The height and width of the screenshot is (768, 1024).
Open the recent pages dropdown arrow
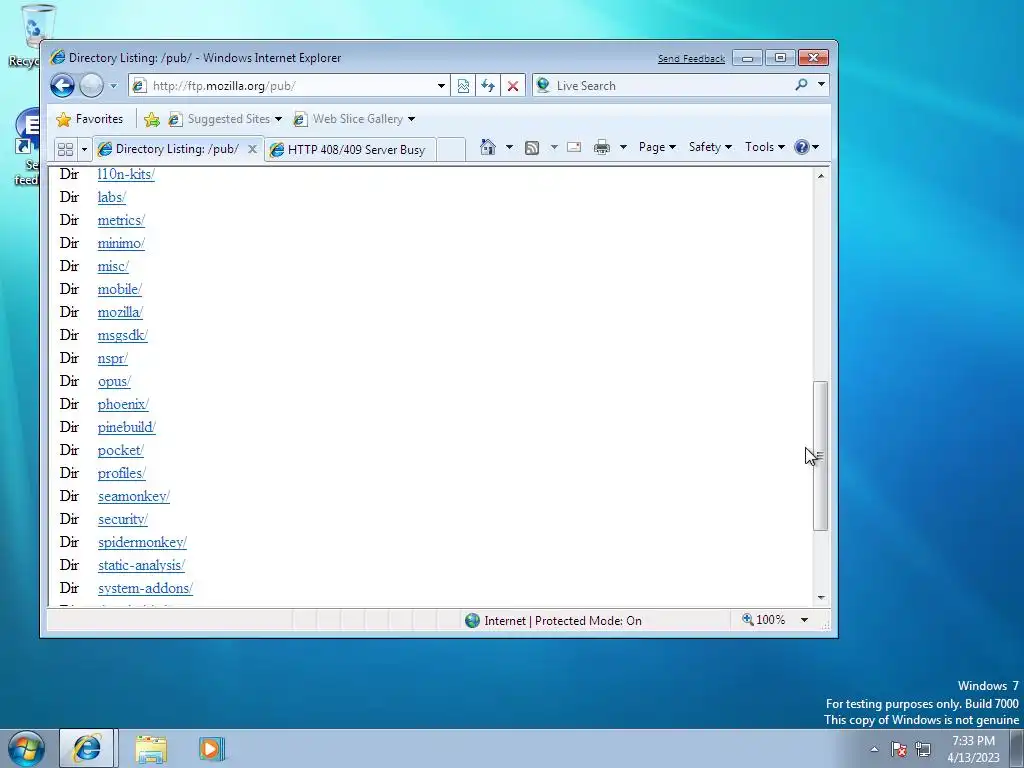(113, 86)
